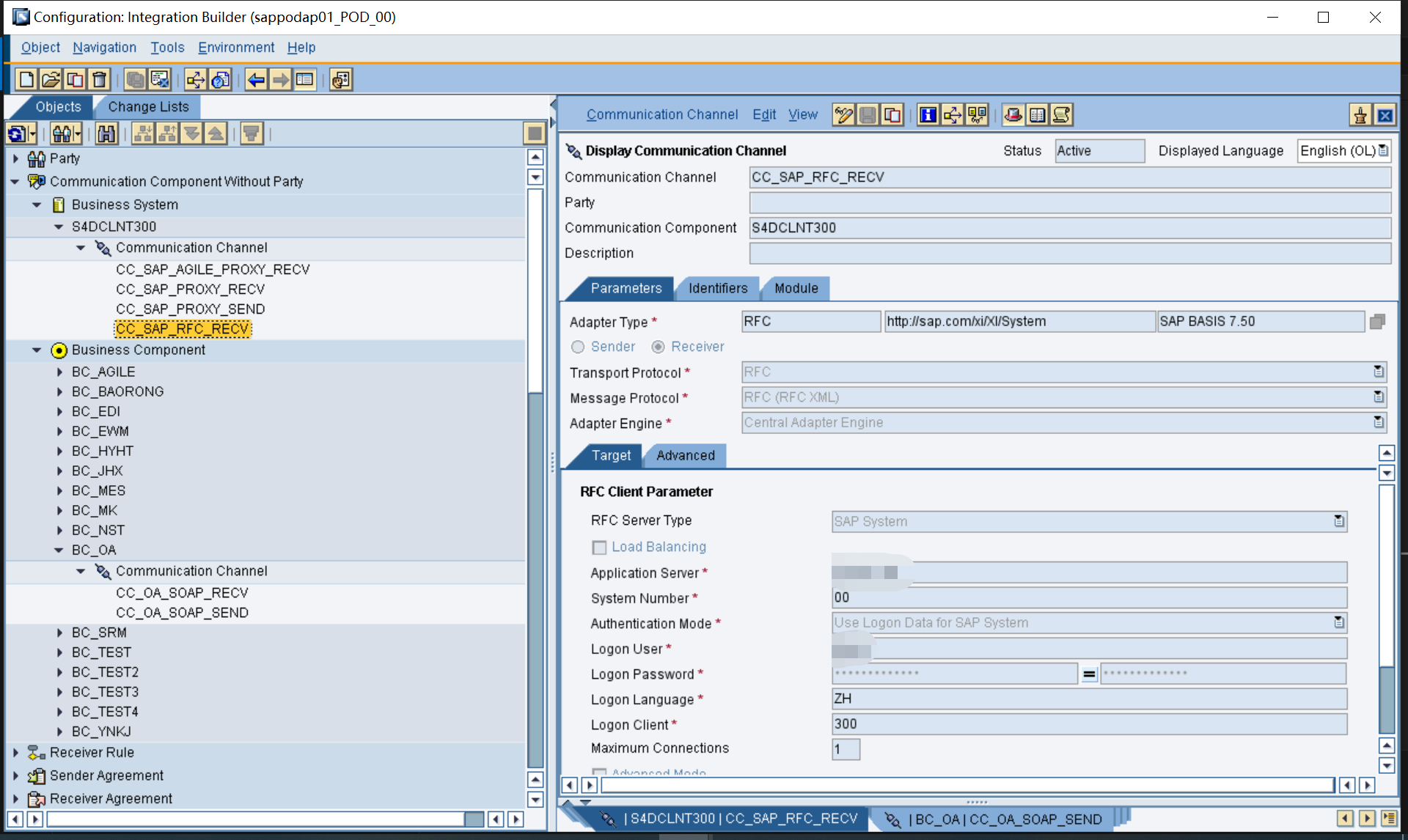This screenshot has width=1408, height=840.
Task: Click the people-binoculars user filter icon
Action: (x=66, y=133)
